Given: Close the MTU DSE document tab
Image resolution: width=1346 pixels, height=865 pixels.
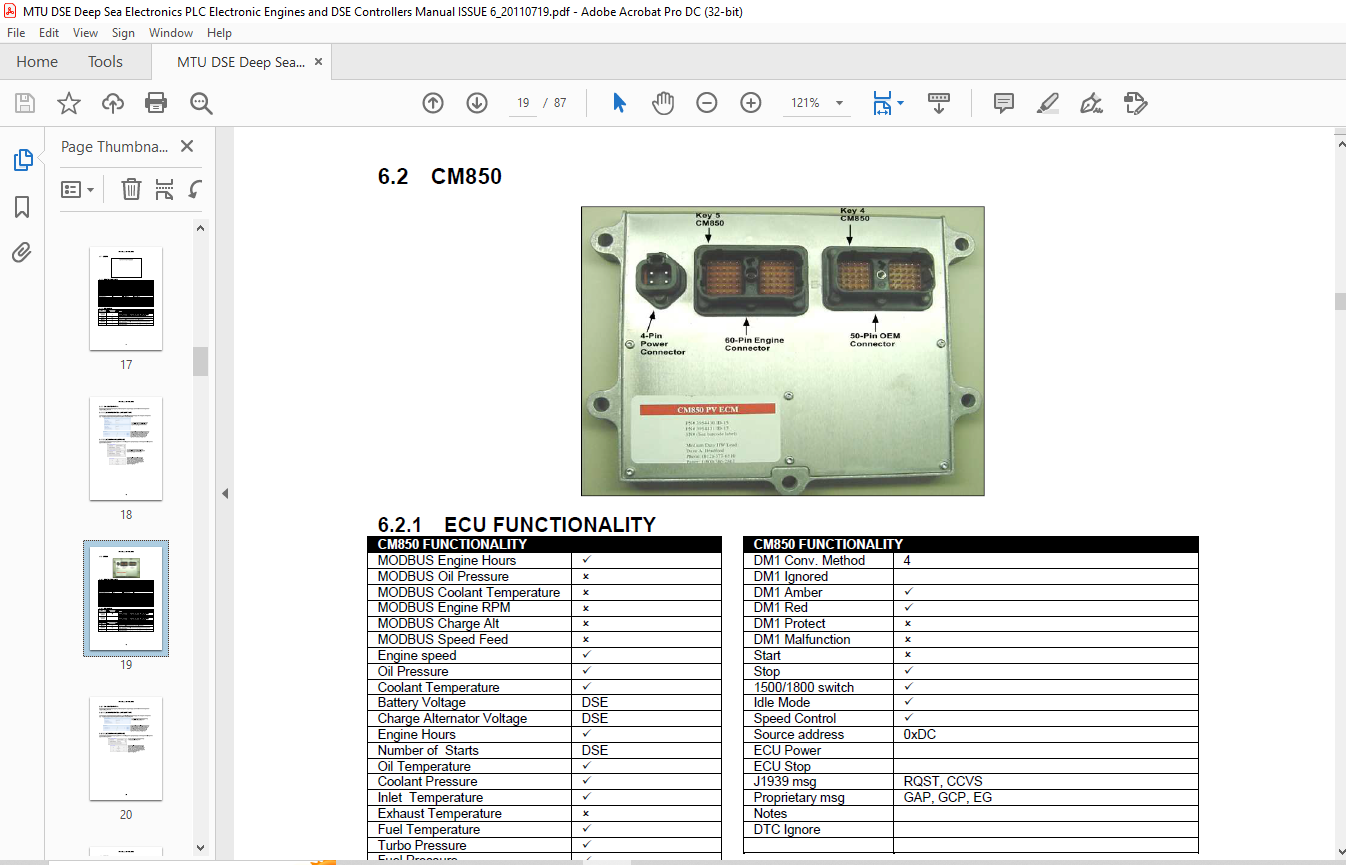Looking at the screenshot, I should [x=318, y=62].
